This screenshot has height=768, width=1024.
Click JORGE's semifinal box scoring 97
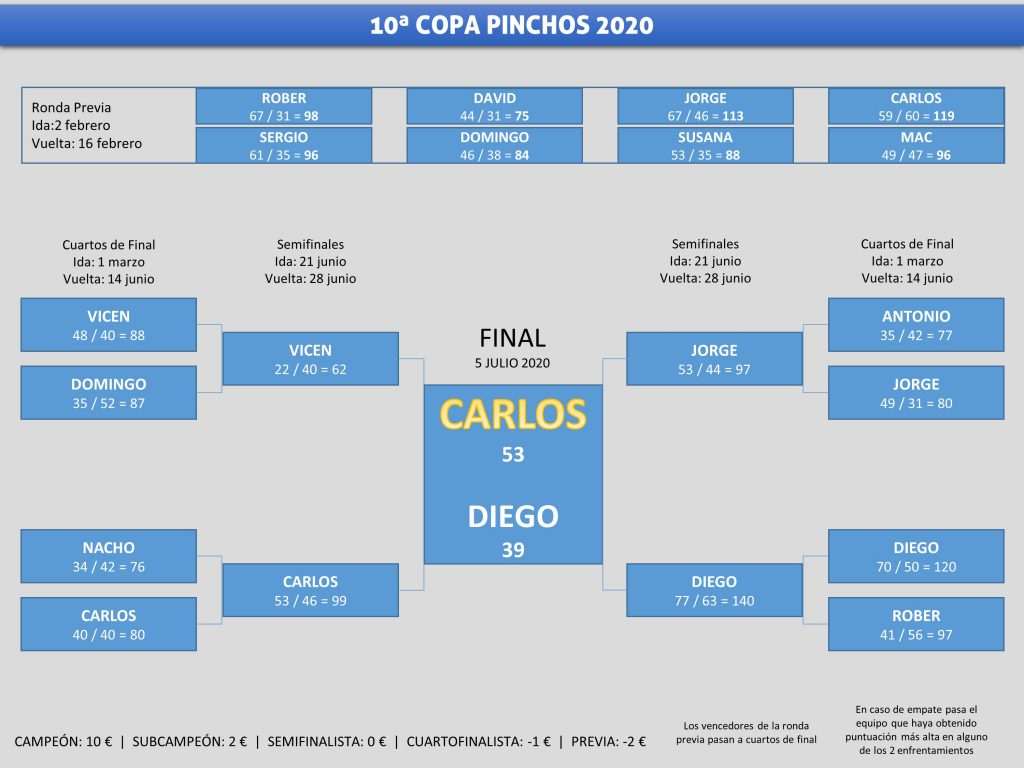714,359
